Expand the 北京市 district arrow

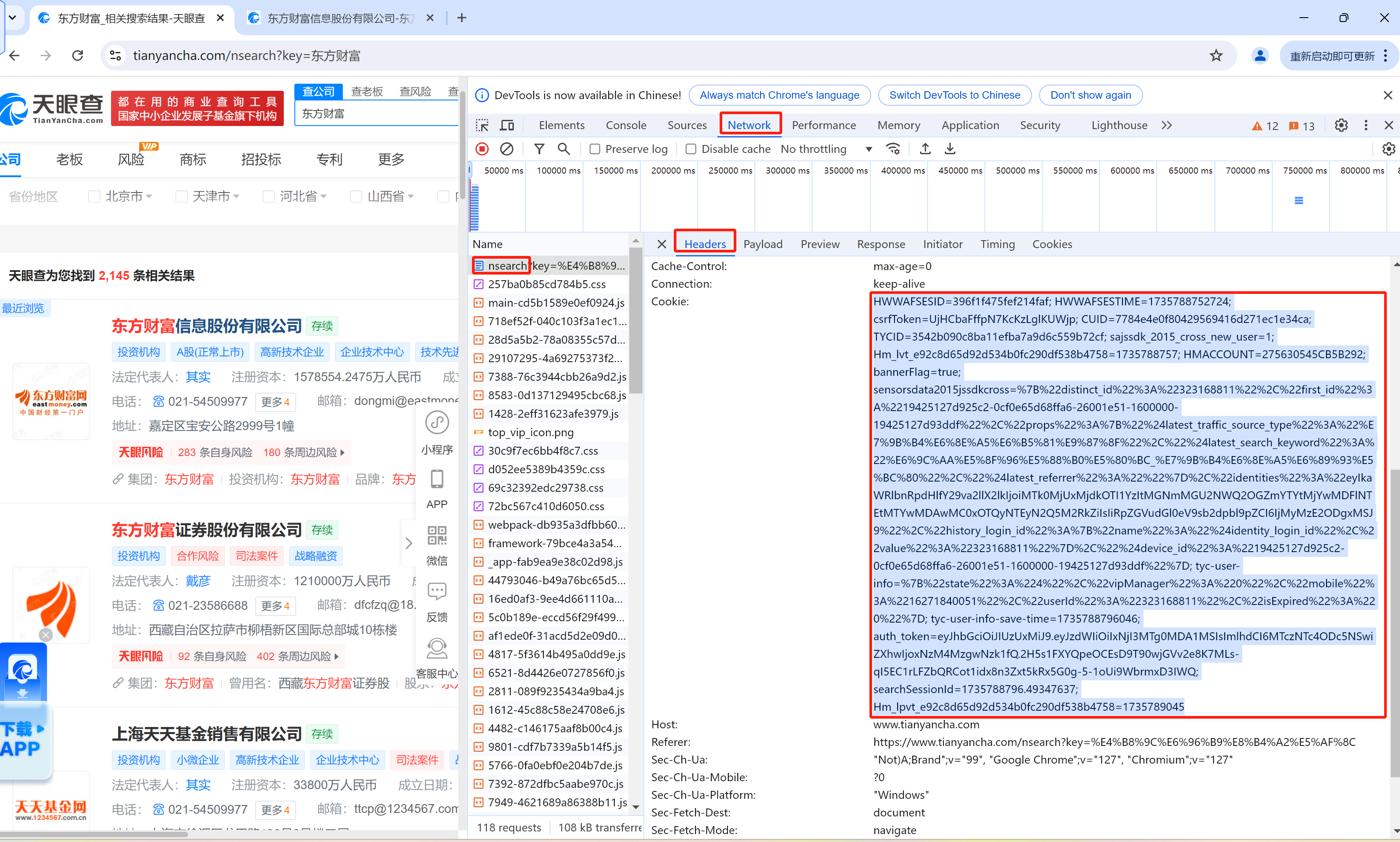click(149, 197)
